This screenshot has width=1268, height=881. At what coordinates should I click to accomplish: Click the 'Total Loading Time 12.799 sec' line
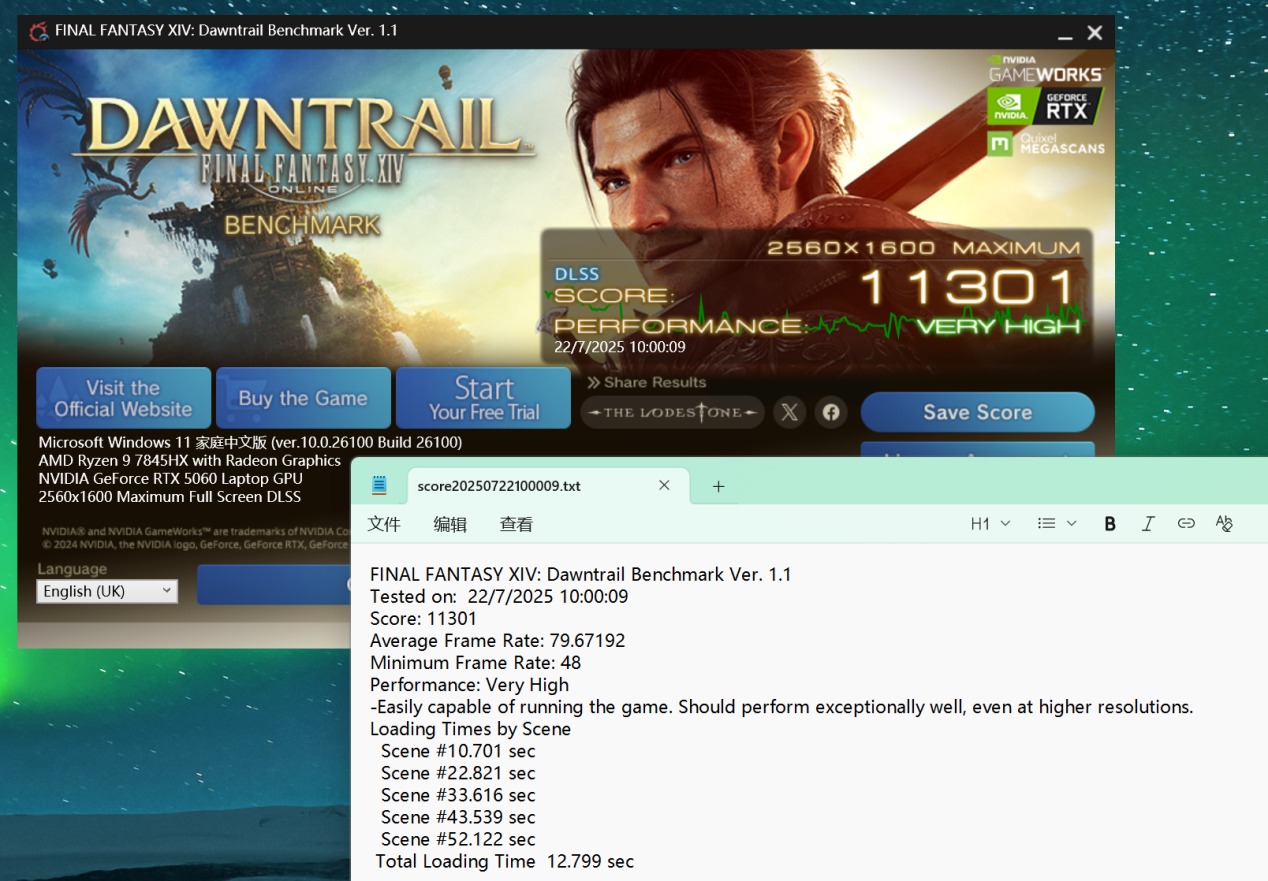[505, 861]
